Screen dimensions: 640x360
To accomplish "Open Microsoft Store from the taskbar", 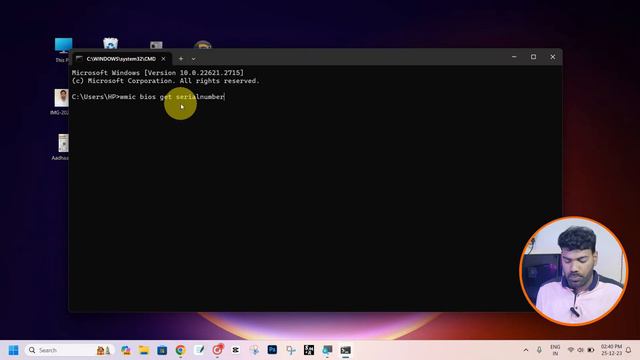I will click(x=162, y=350).
